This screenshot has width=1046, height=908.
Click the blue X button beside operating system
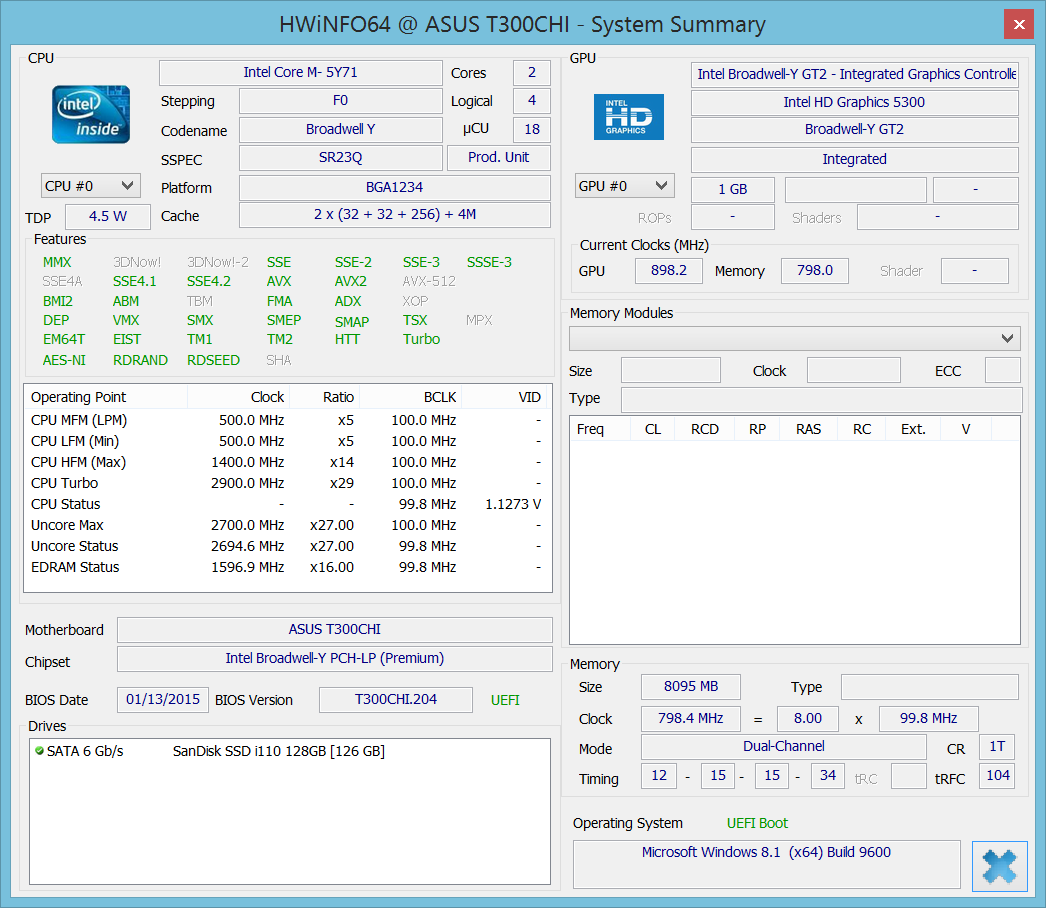click(999, 866)
